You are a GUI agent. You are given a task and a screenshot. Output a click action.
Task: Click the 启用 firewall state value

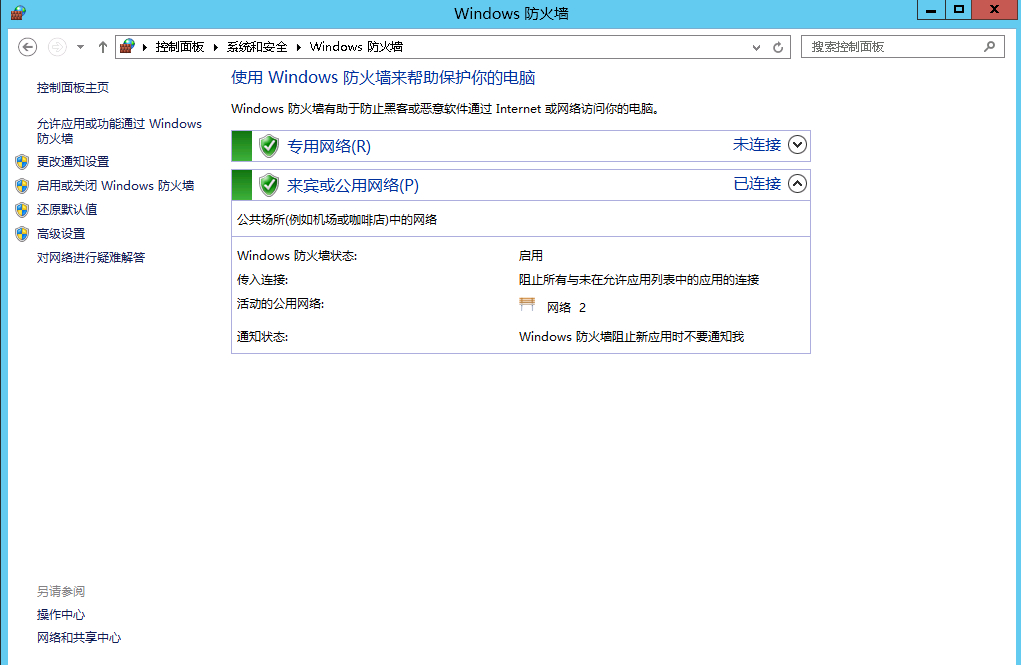coord(531,256)
